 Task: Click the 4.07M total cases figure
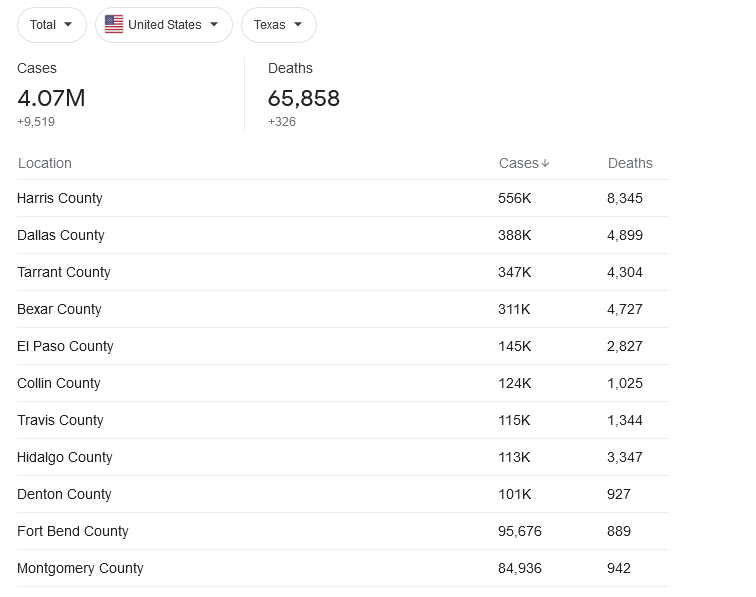(51, 98)
